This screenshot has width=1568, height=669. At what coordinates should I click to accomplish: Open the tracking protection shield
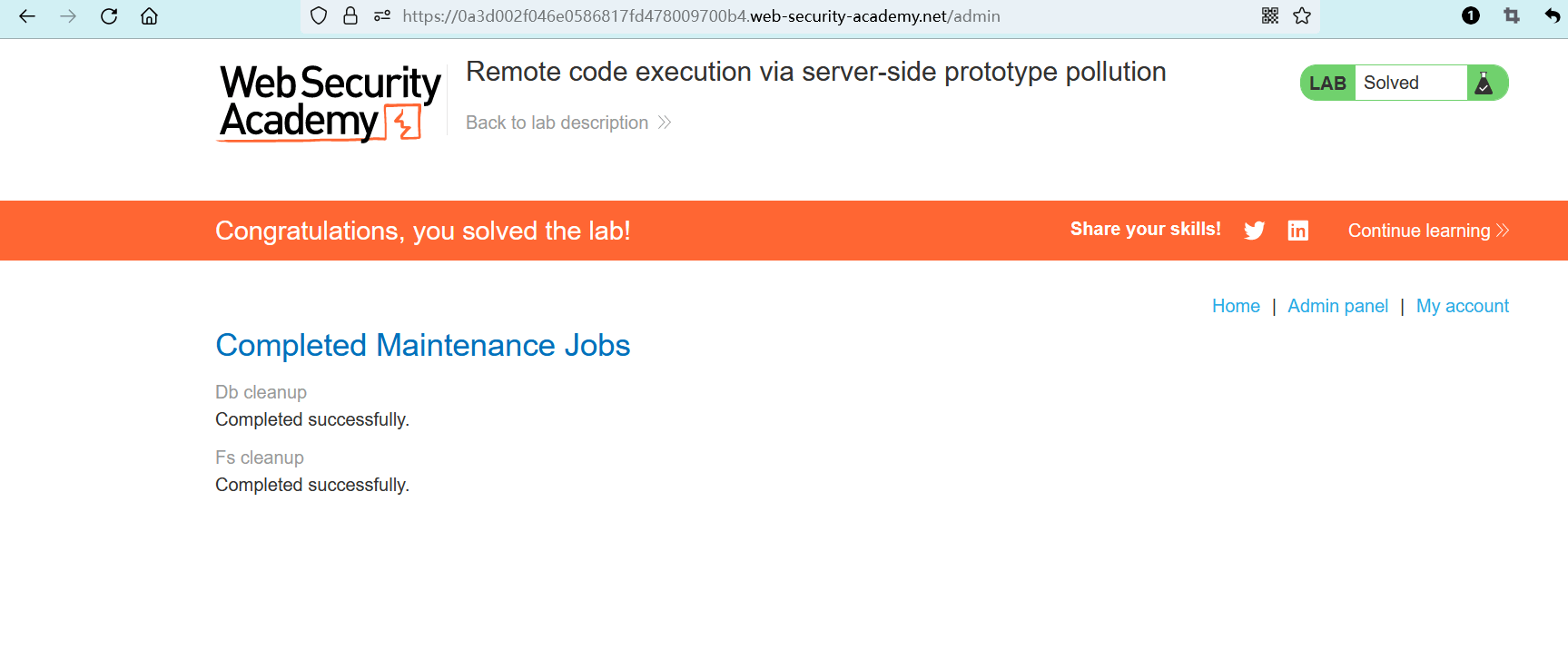coord(319,16)
